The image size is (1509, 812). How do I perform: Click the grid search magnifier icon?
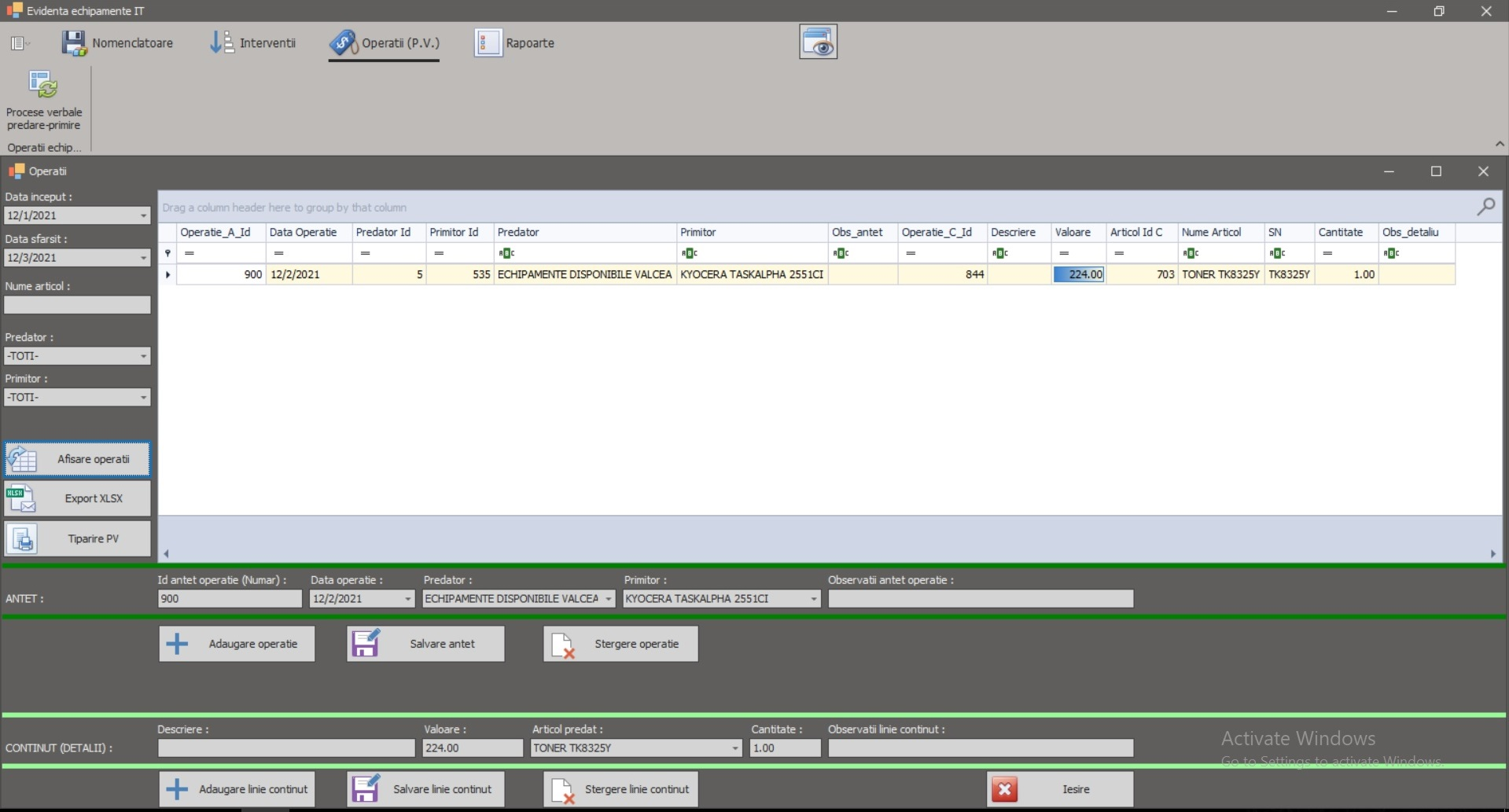[x=1485, y=207]
